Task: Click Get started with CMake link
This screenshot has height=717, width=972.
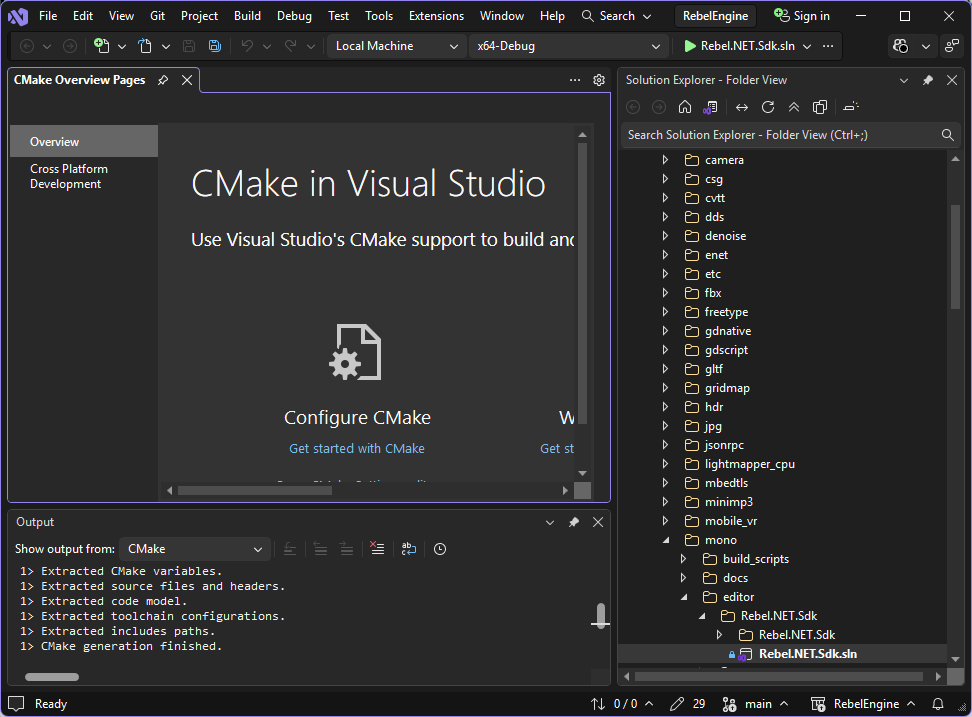Action: (356, 449)
